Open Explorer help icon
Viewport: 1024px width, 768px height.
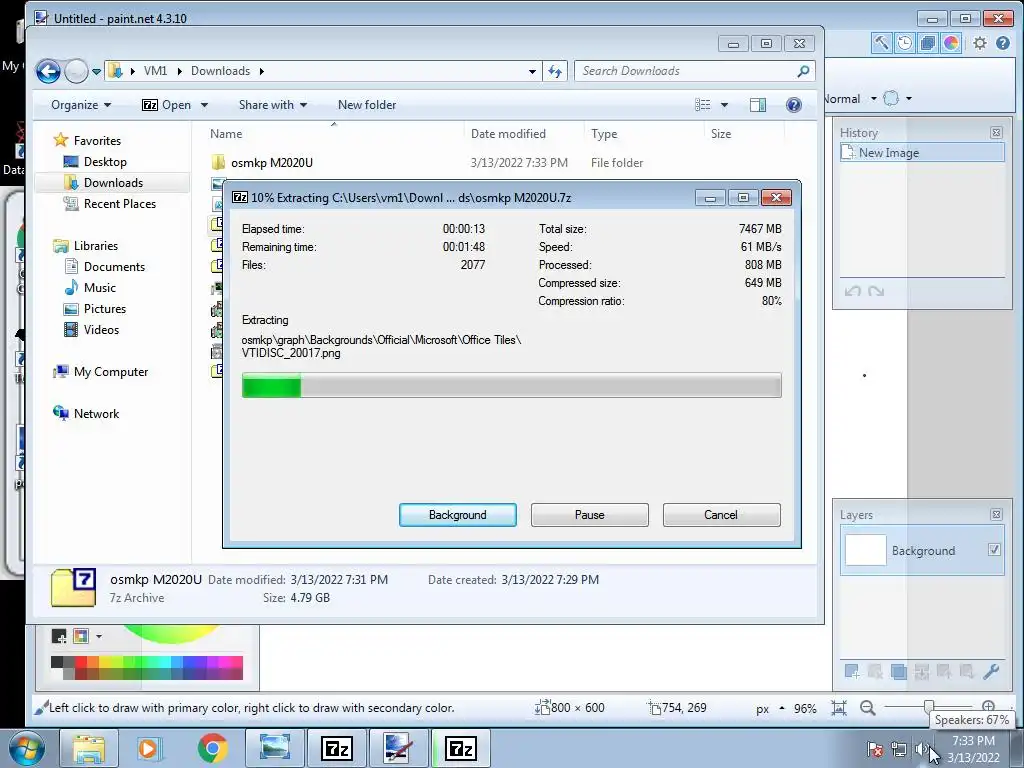pyautogui.click(x=793, y=104)
